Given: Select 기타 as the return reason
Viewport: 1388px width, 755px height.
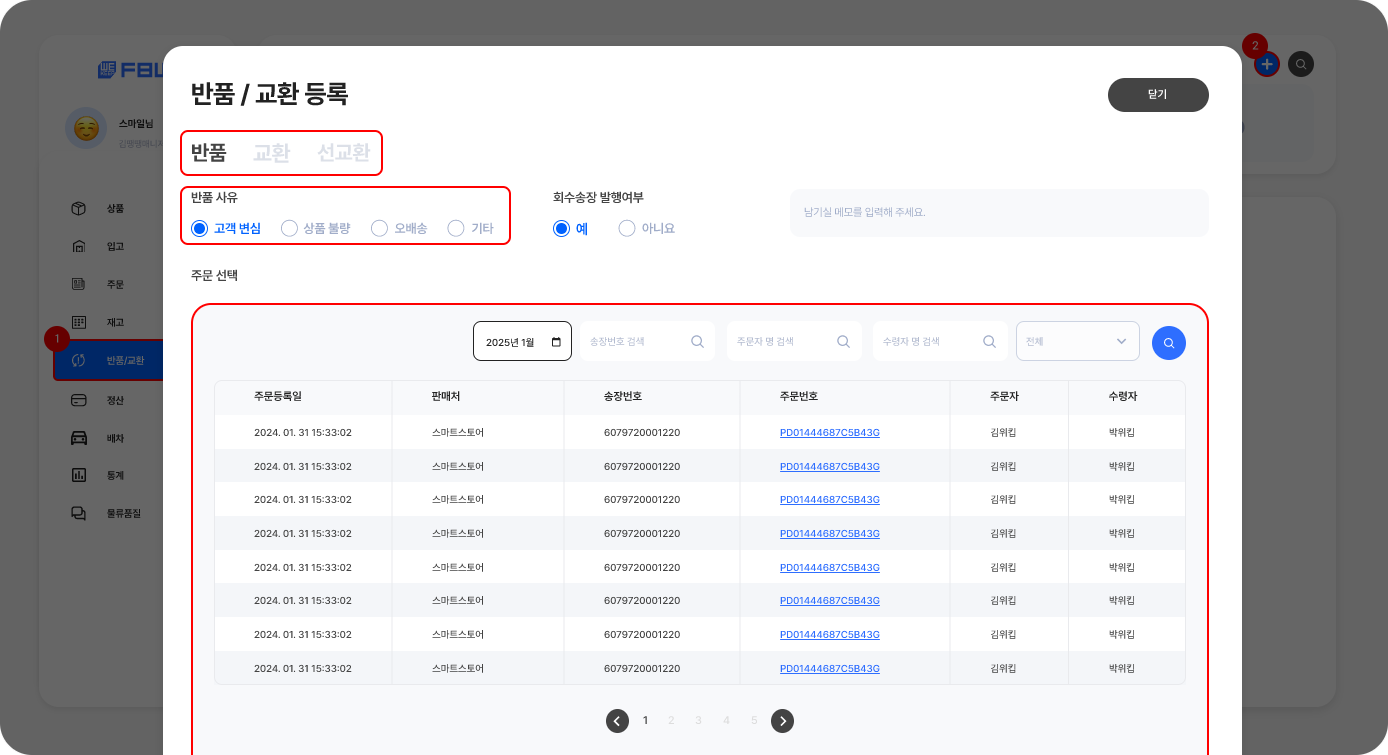Looking at the screenshot, I should pyautogui.click(x=470, y=228).
